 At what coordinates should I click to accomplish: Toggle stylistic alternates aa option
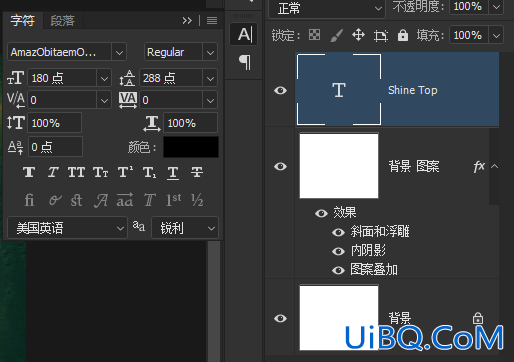click(125, 200)
